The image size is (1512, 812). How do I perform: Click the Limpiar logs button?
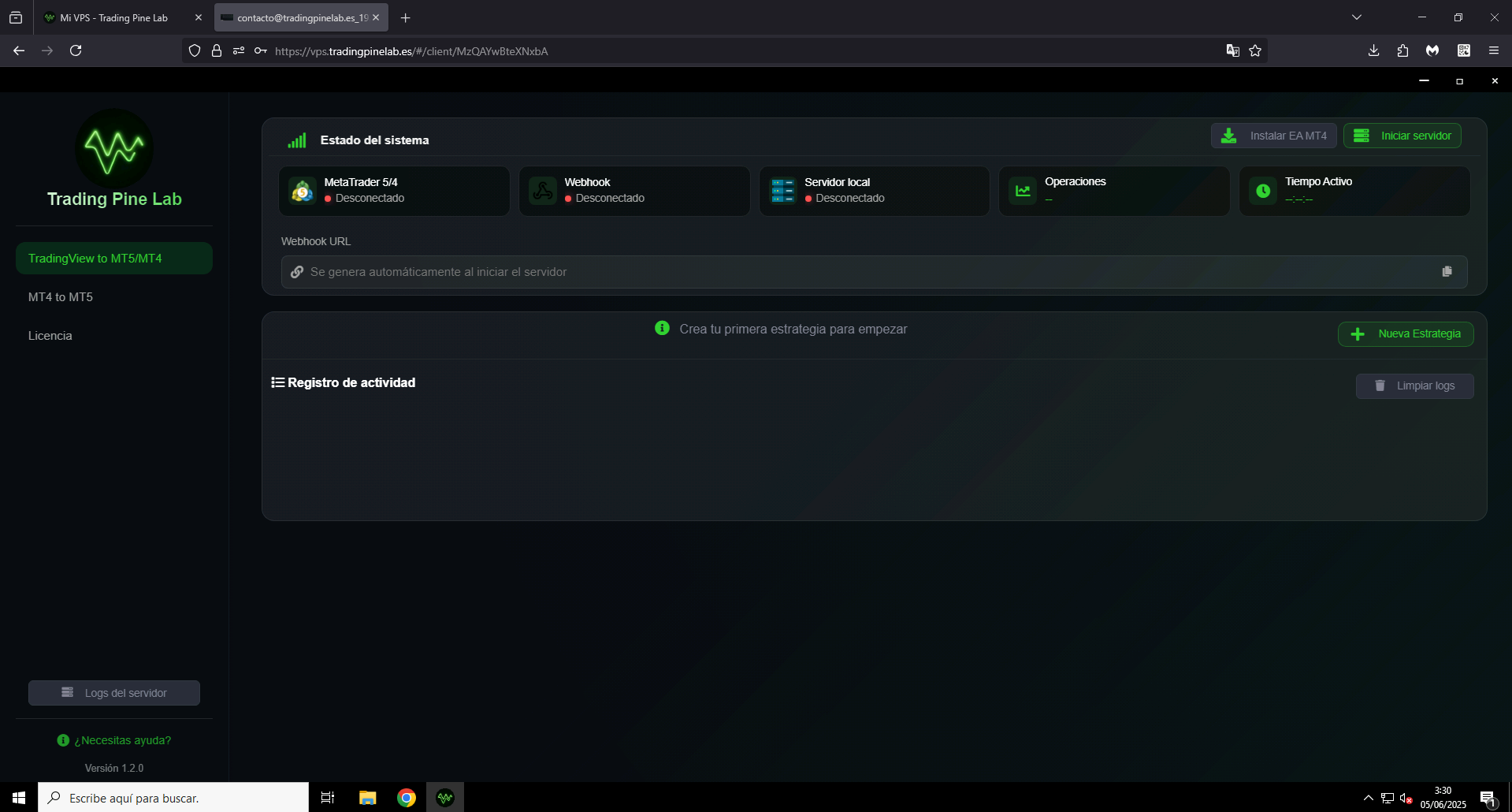coord(1414,386)
